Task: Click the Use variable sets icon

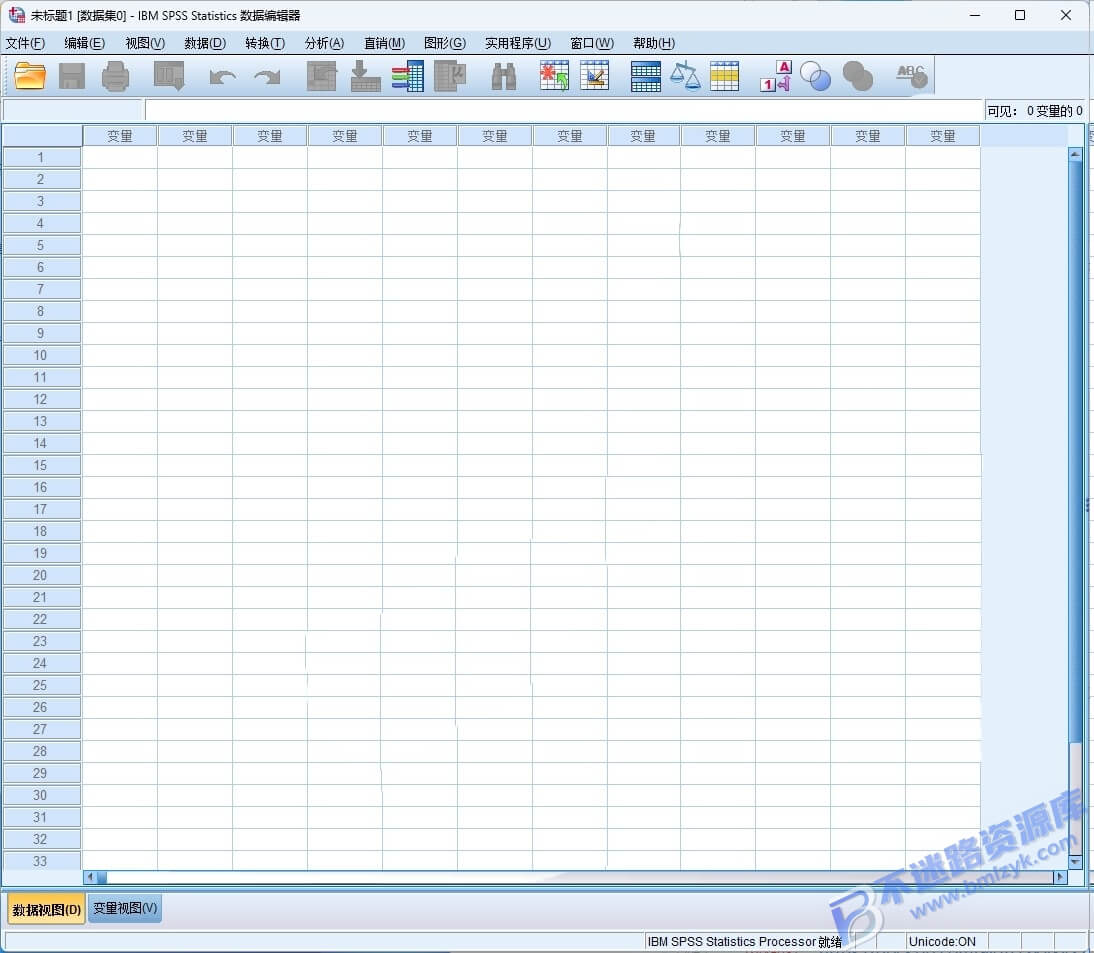Action: tap(815, 76)
